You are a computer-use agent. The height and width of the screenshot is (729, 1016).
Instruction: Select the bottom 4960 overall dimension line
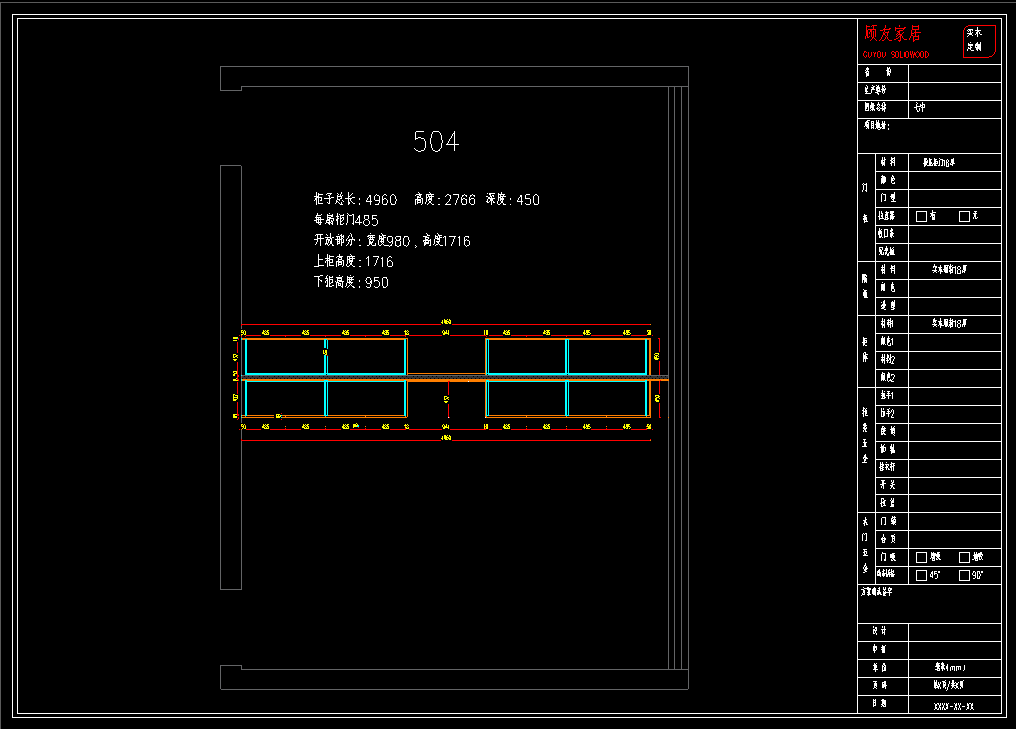[x=446, y=437]
